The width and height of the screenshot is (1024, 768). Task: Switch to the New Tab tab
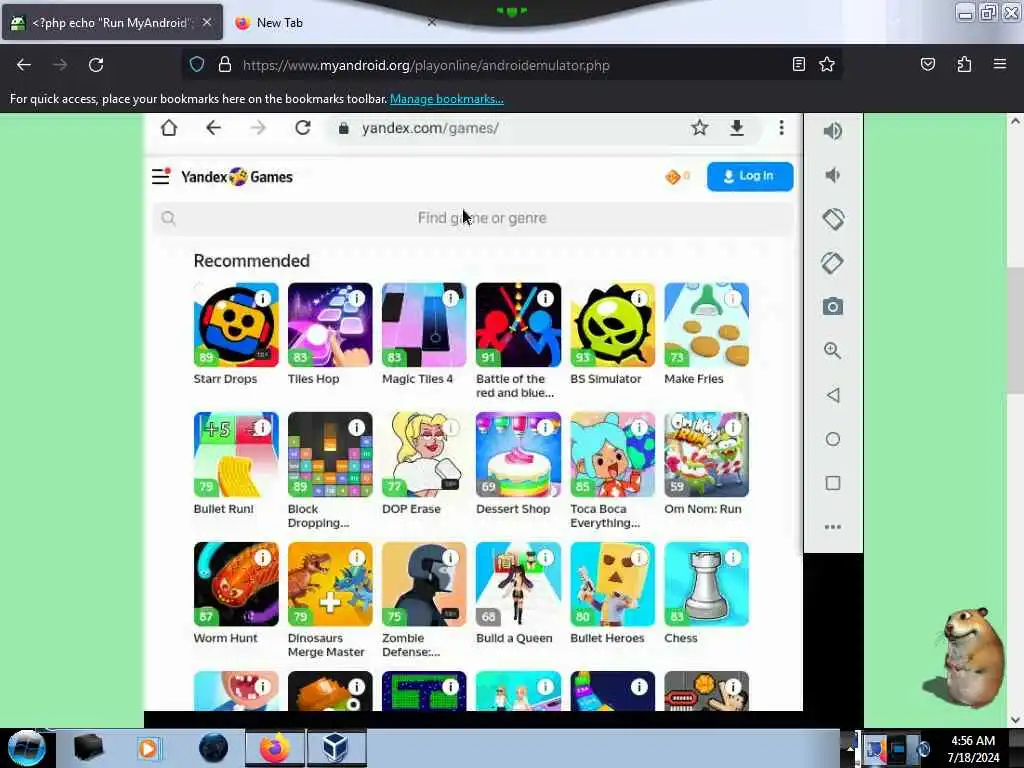(280, 23)
